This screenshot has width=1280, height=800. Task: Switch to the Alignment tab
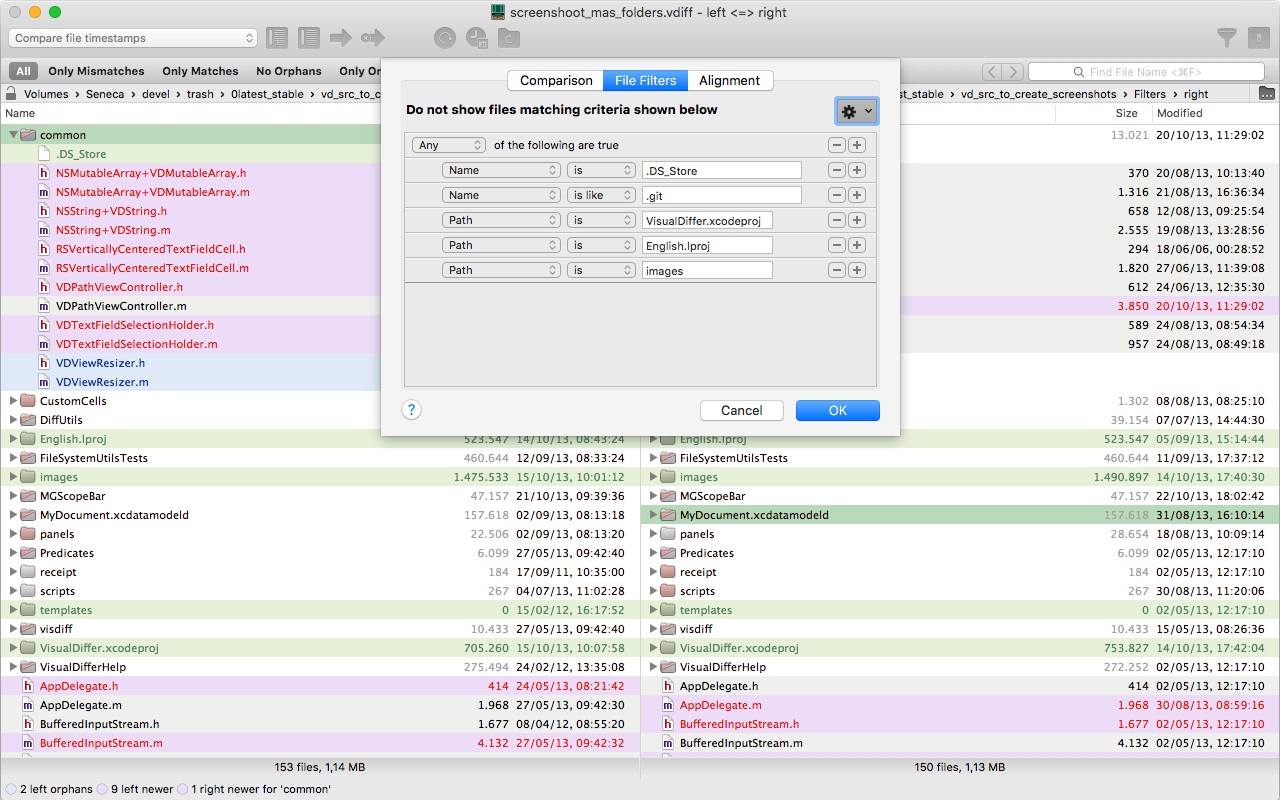click(729, 80)
